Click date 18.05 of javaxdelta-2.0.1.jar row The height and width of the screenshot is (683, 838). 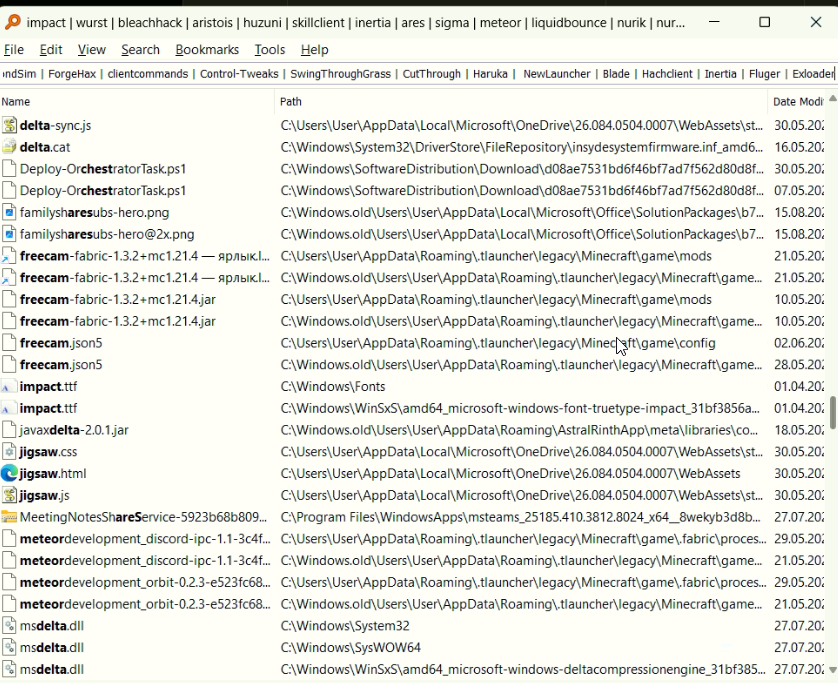[798, 430]
